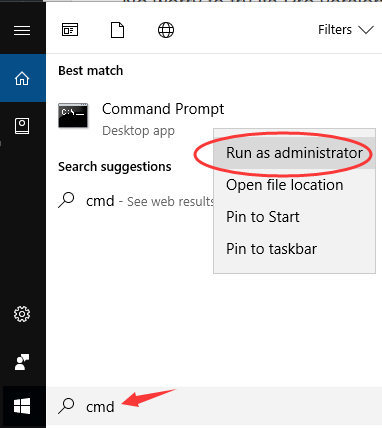Click cmd See web results suggestion
Viewport: 382px width, 428px height.
(x=136, y=201)
